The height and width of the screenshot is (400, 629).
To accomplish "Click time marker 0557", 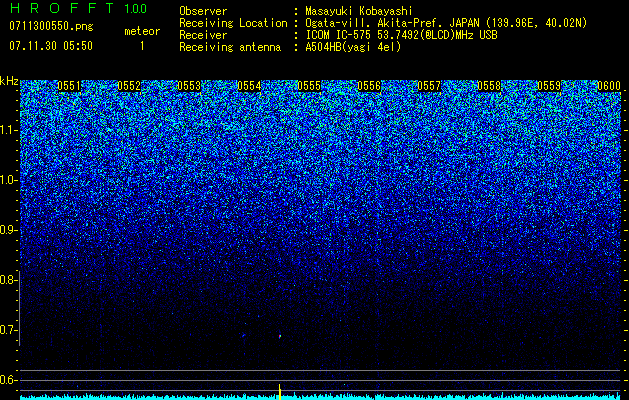I will point(429,86).
